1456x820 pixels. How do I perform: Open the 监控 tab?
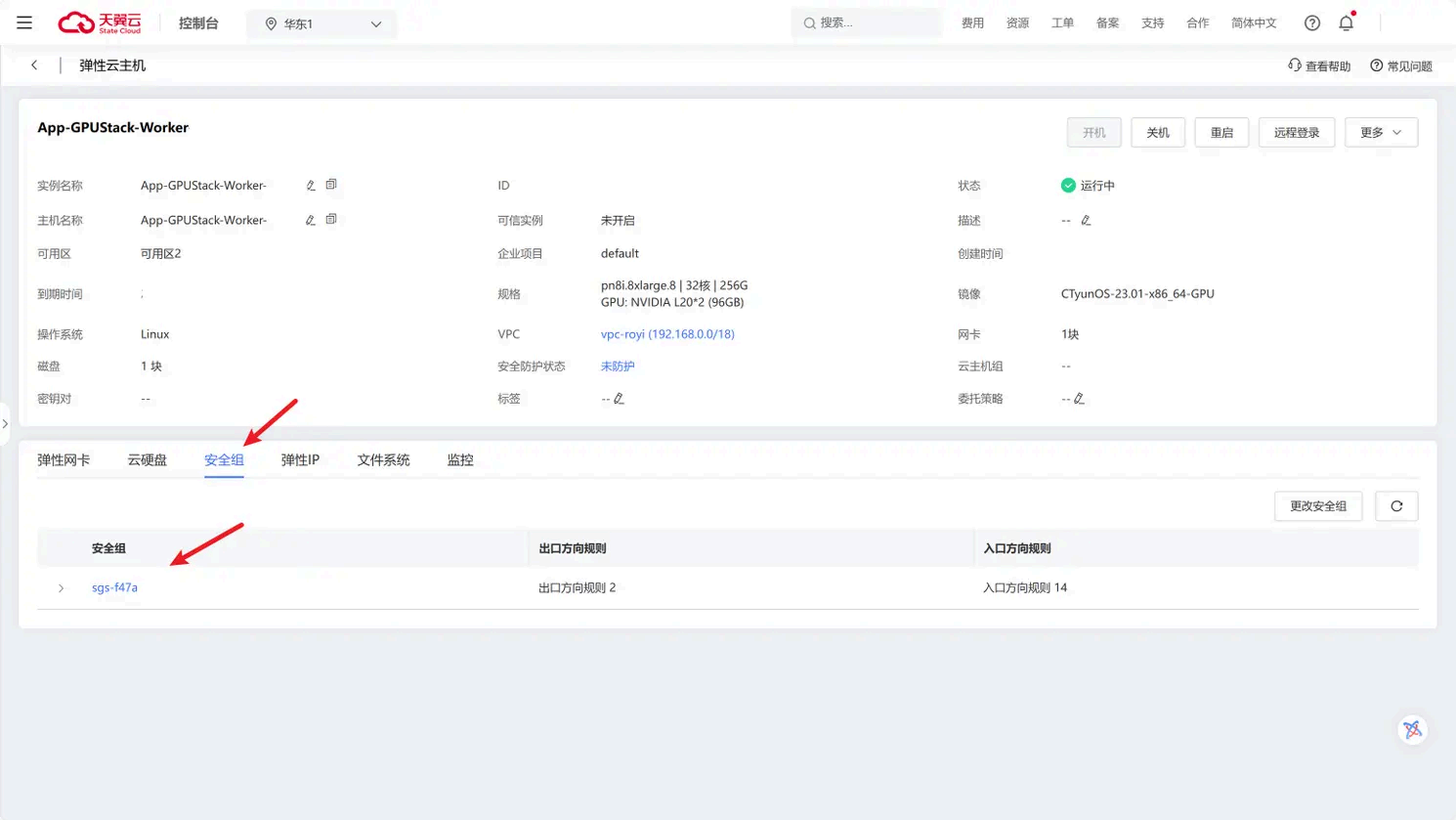coord(460,460)
